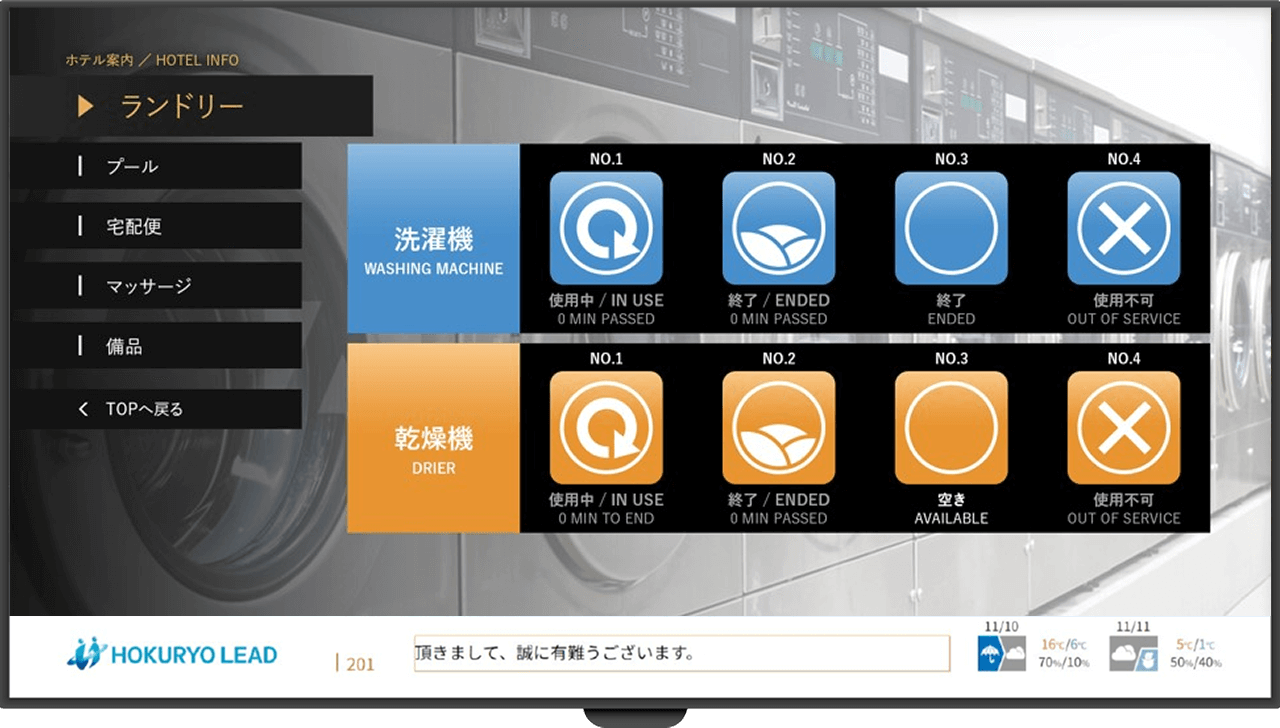Click washing machine No.4 out-of-service icon

[x=1123, y=228]
